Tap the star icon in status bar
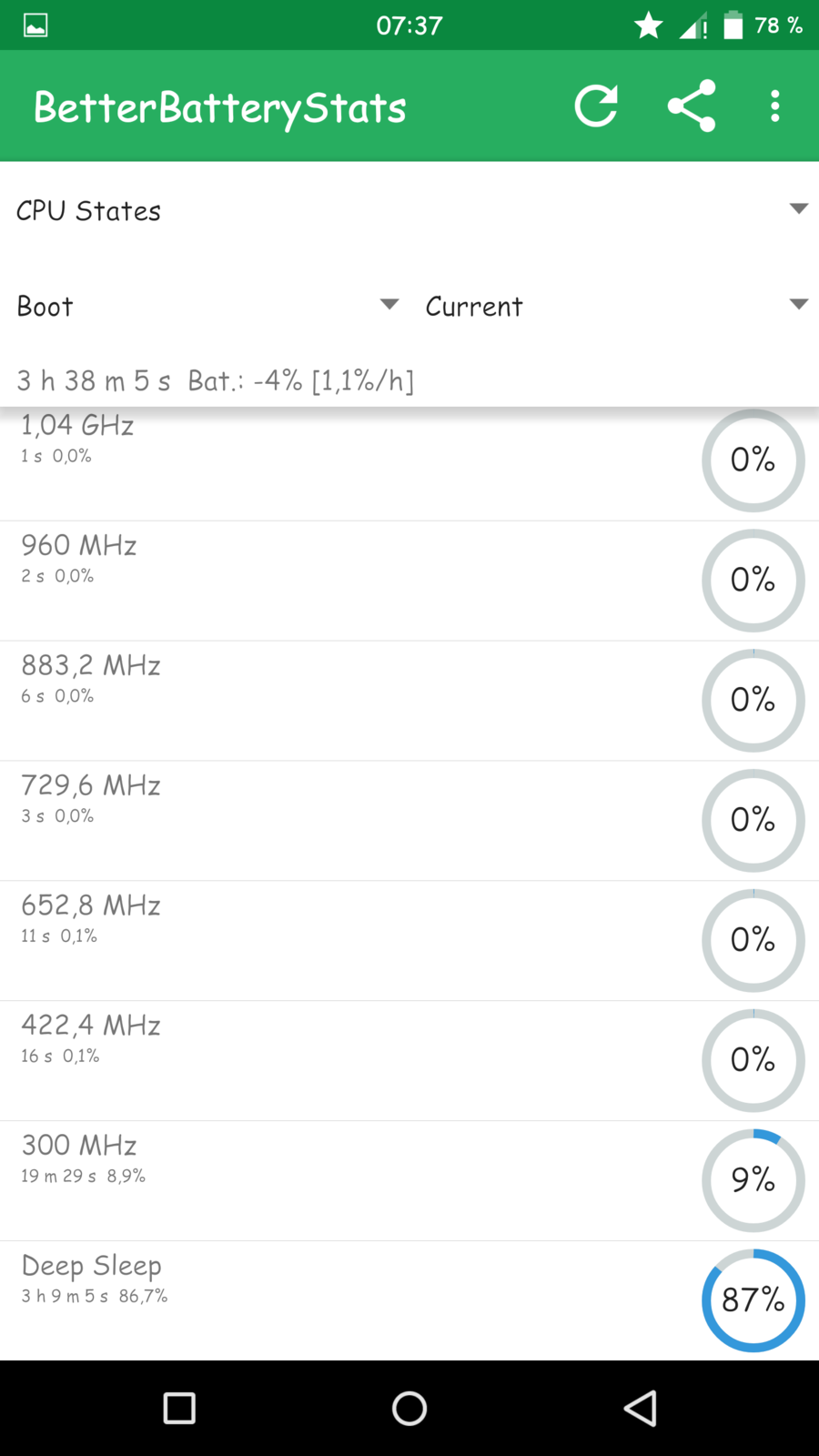This screenshot has width=819, height=1456. (x=649, y=25)
